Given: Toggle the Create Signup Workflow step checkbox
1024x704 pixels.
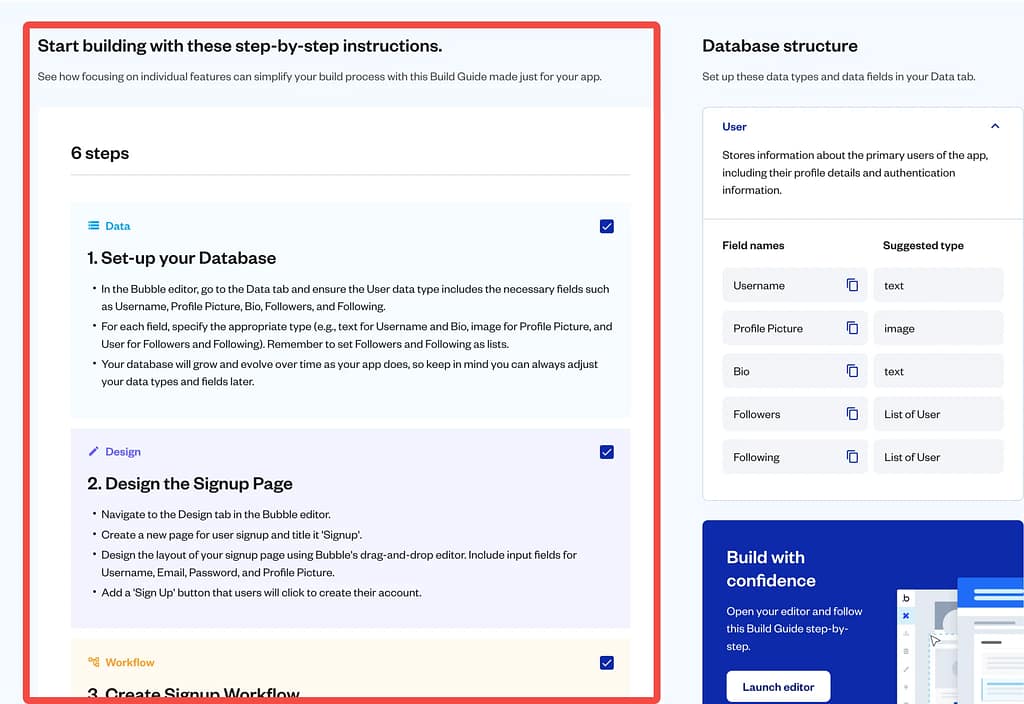Looking at the screenshot, I should pyautogui.click(x=607, y=662).
